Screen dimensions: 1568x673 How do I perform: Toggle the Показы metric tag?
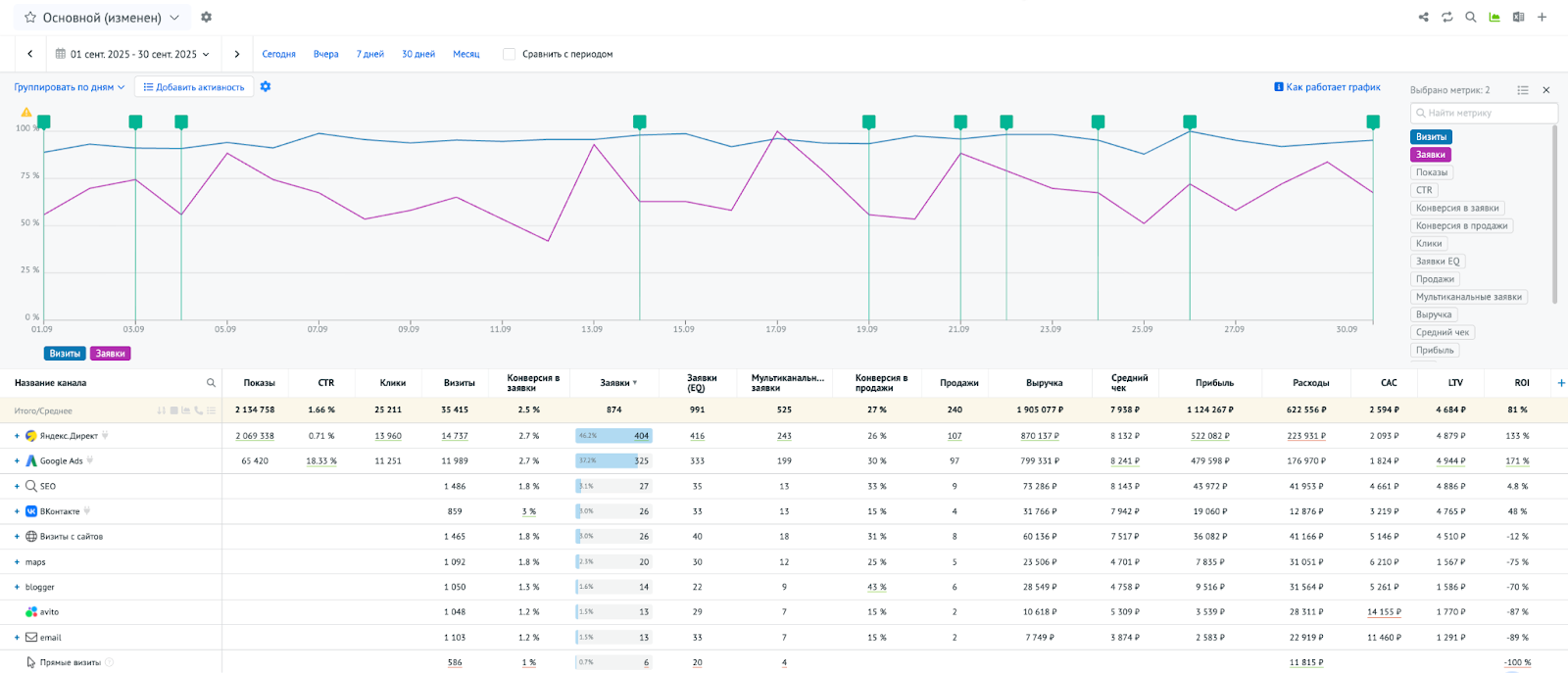1431,172
